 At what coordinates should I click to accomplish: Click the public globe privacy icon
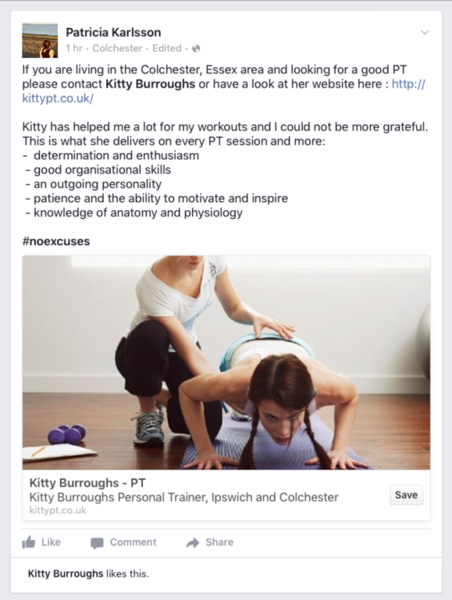[196, 49]
